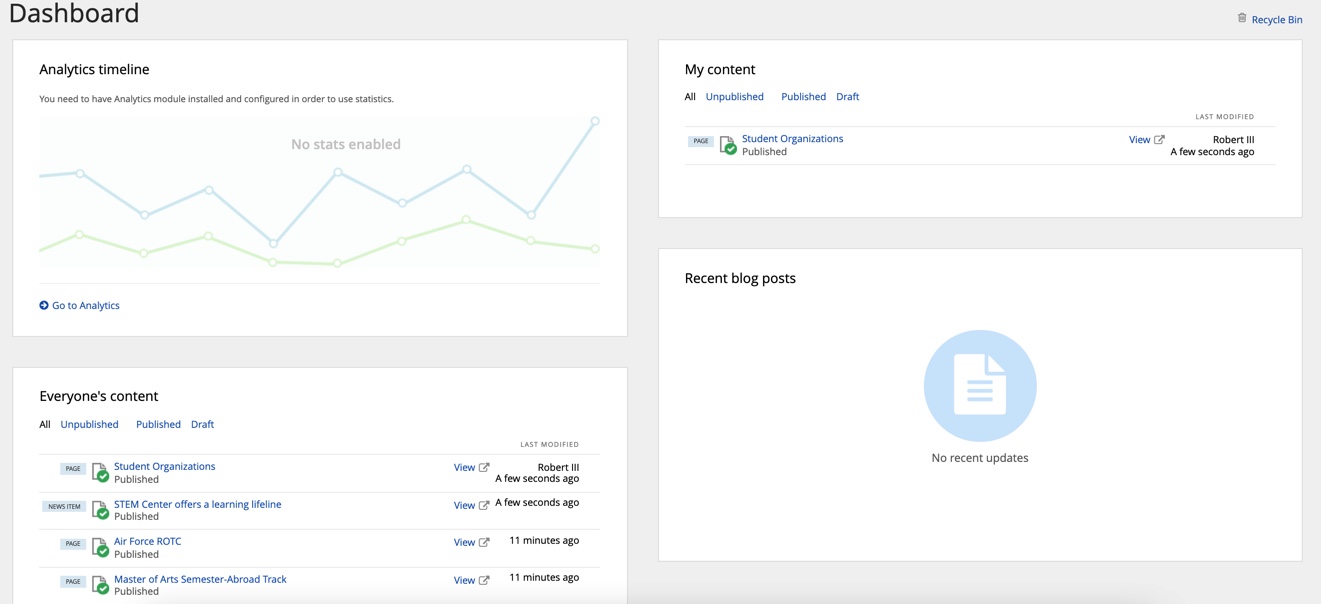Click the green published icon for Student Organizations
The image size is (1321, 604).
click(728, 148)
